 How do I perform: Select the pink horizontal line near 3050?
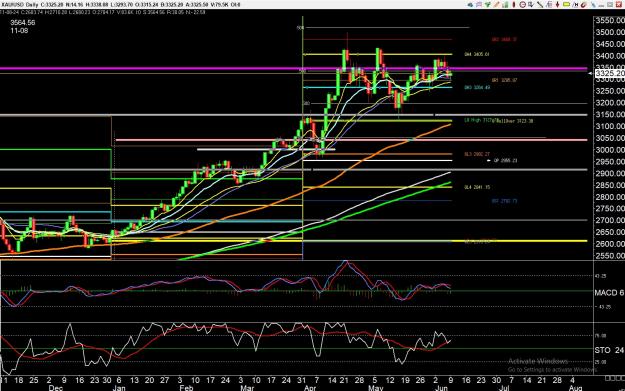pyautogui.click(x=351, y=140)
